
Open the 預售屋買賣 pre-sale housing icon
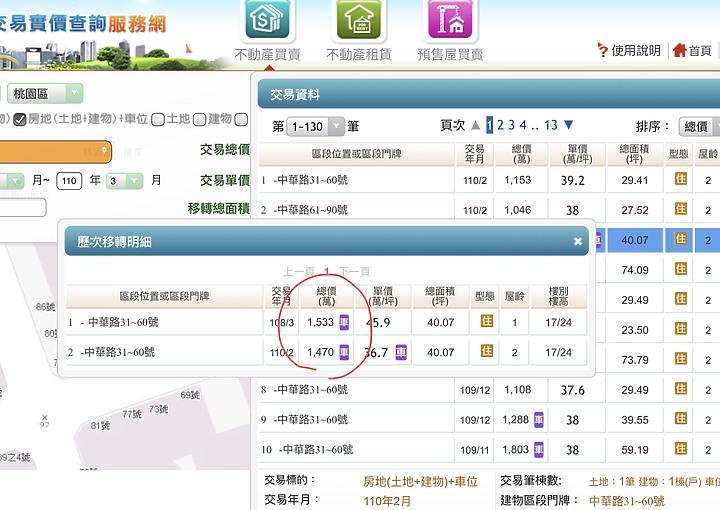(x=450, y=19)
